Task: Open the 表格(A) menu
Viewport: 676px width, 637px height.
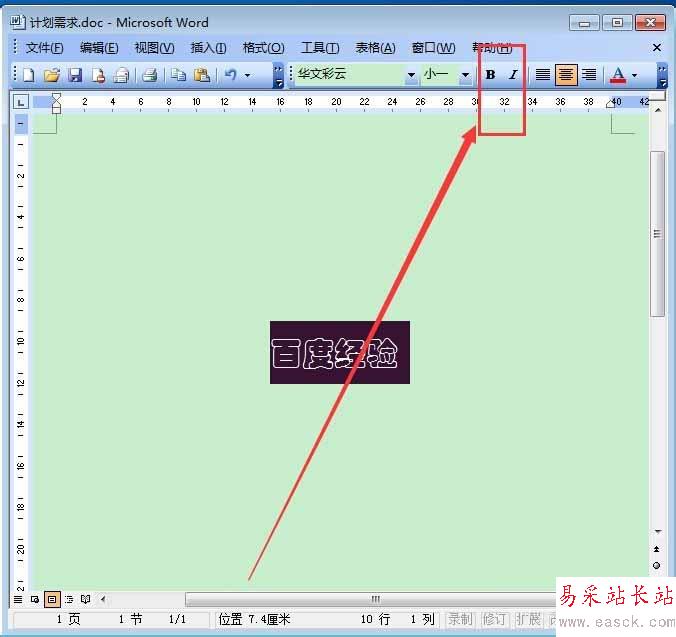Action: (x=375, y=47)
